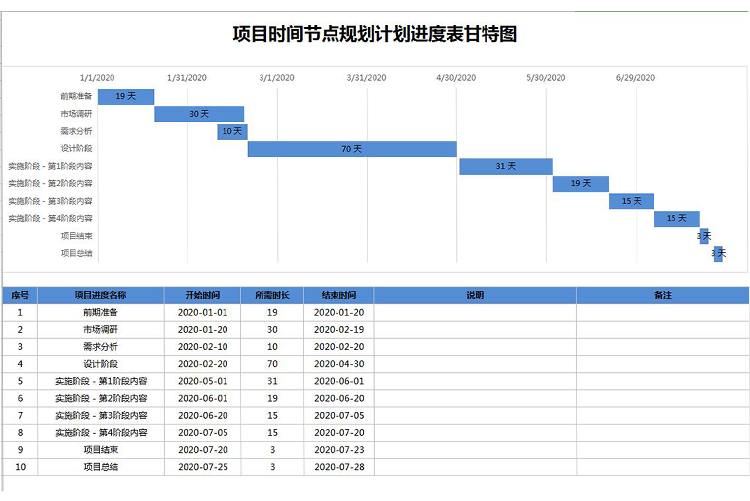Click the 前期准备 19 天 Gantt bar
Screen dimensions: 750x501
125,96
